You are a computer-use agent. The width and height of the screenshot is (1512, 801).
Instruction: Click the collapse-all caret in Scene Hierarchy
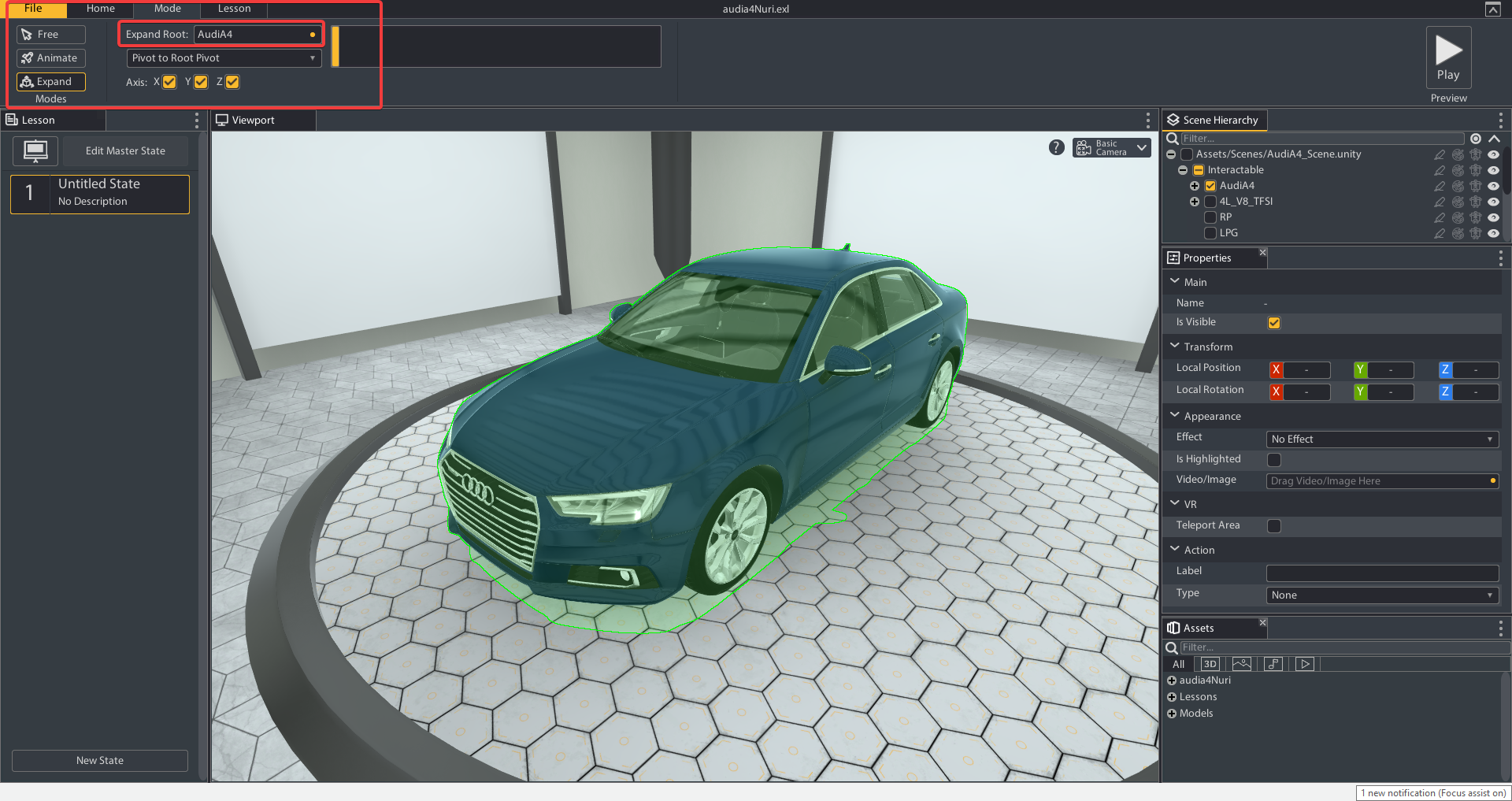tap(1494, 139)
